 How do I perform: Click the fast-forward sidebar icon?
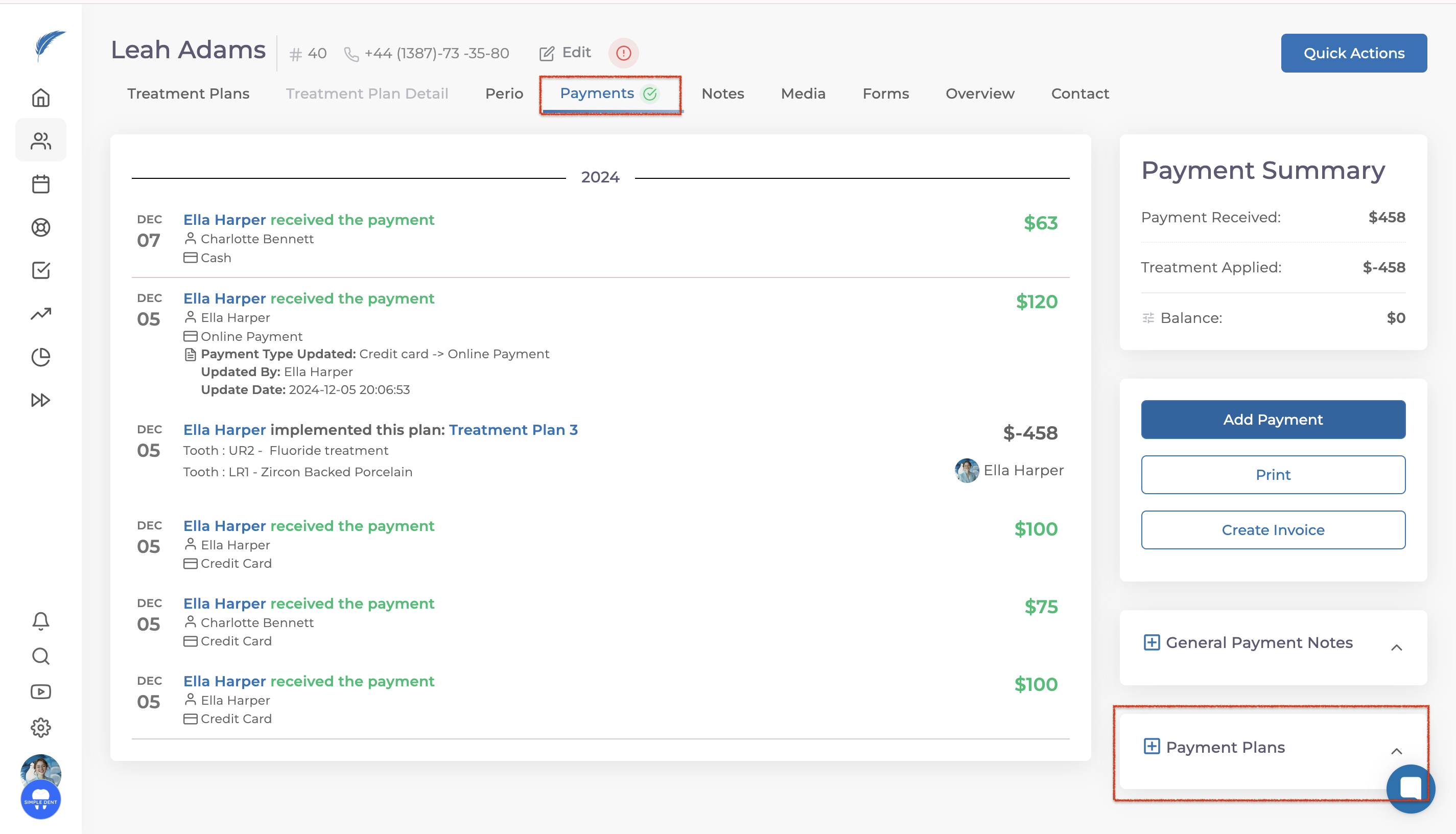[x=41, y=400]
